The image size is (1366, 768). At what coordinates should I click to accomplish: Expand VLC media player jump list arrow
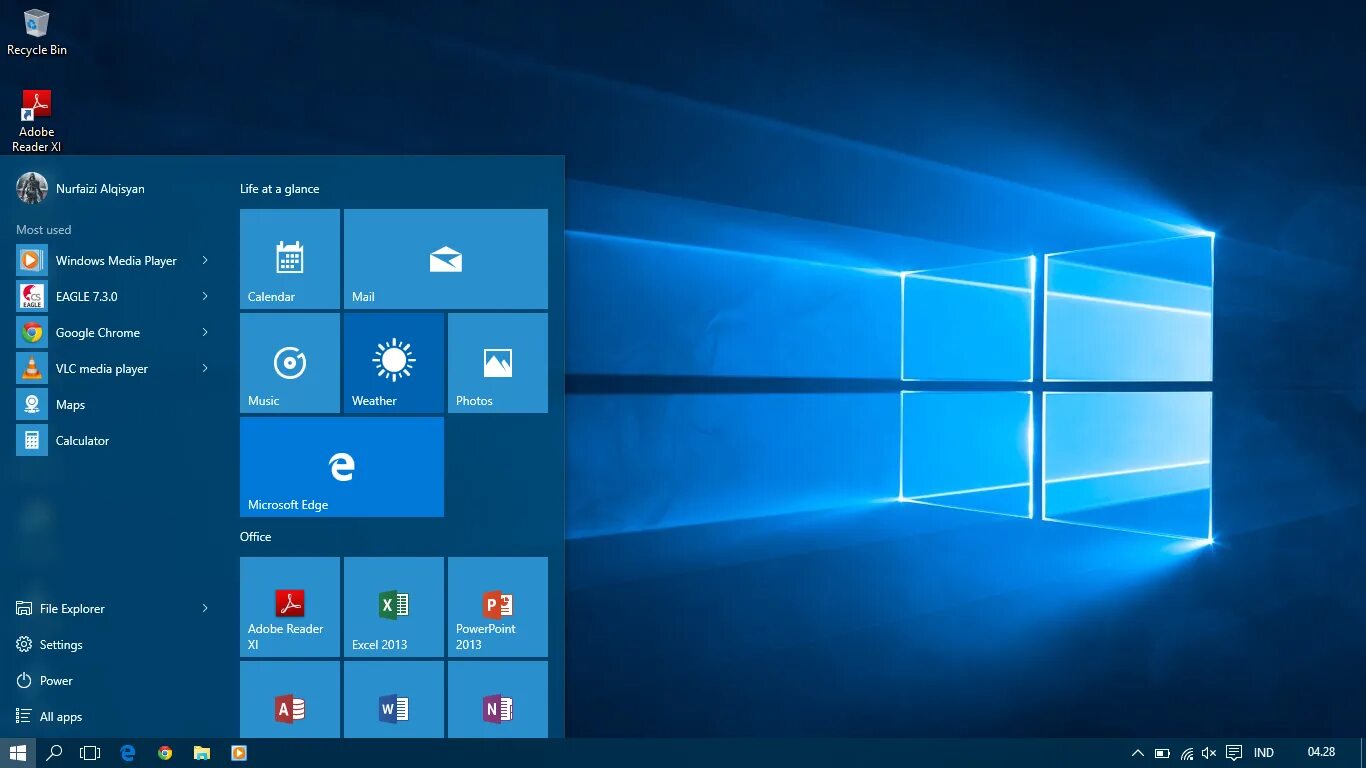click(x=205, y=368)
